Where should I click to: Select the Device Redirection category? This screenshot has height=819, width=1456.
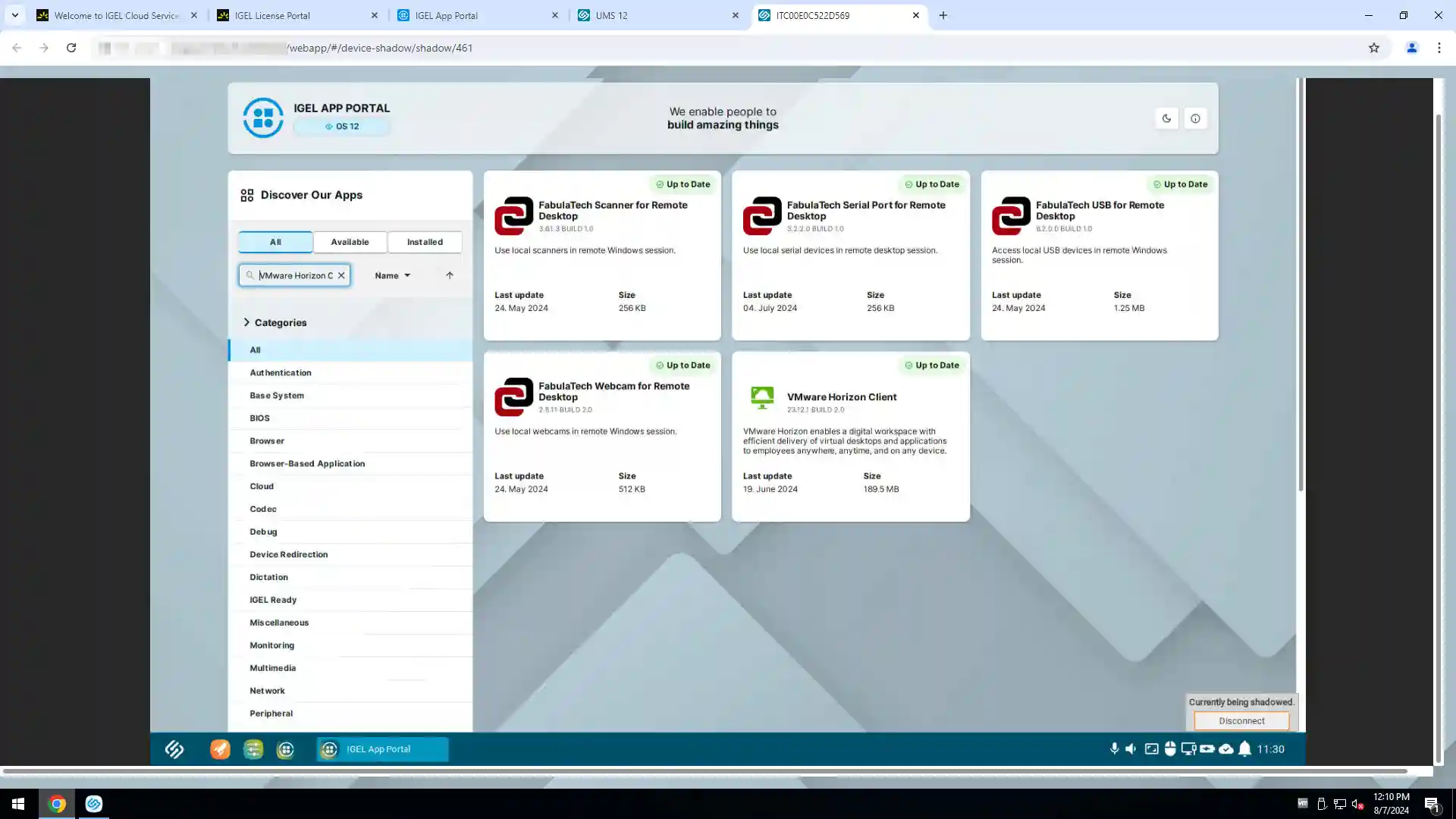[289, 554]
